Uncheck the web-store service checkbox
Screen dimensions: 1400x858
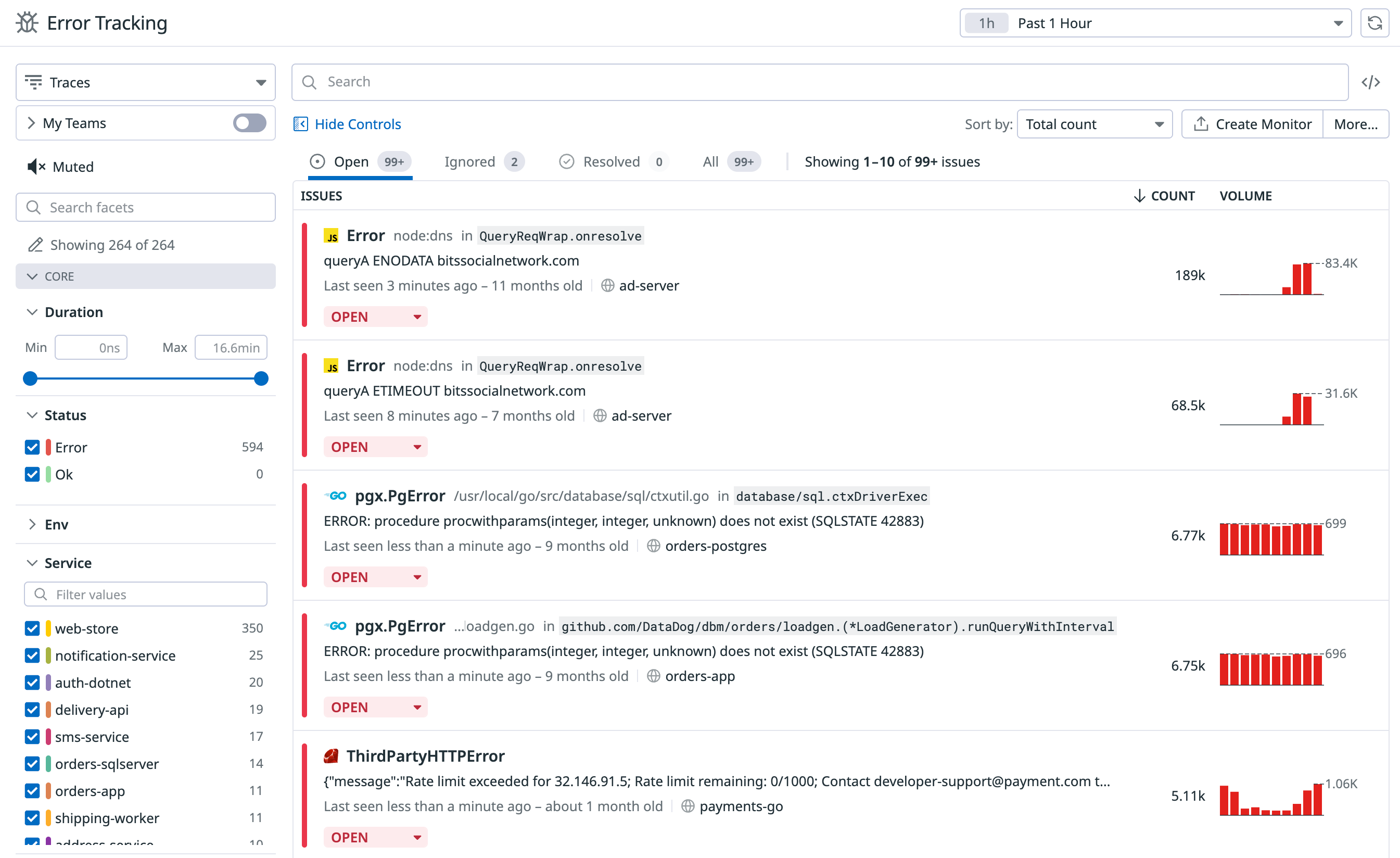tap(32, 628)
